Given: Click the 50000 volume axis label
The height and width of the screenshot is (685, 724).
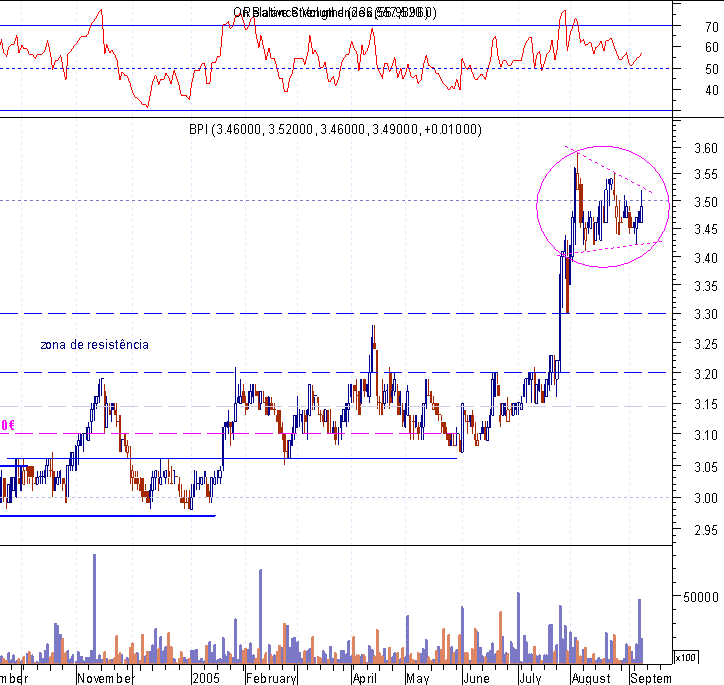Looking at the screenshot, I should [701, 597].
